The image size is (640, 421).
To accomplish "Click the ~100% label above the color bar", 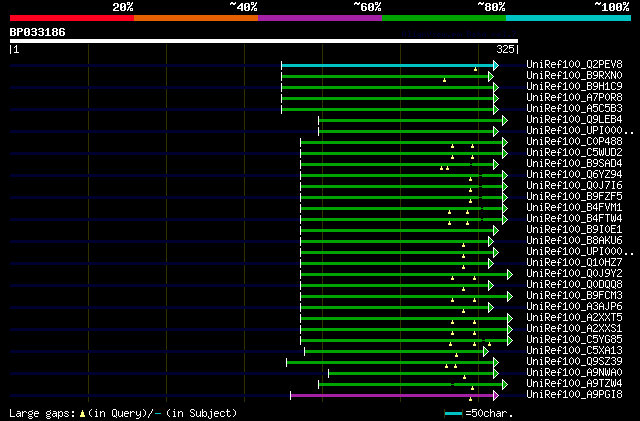I will [612, 7].
